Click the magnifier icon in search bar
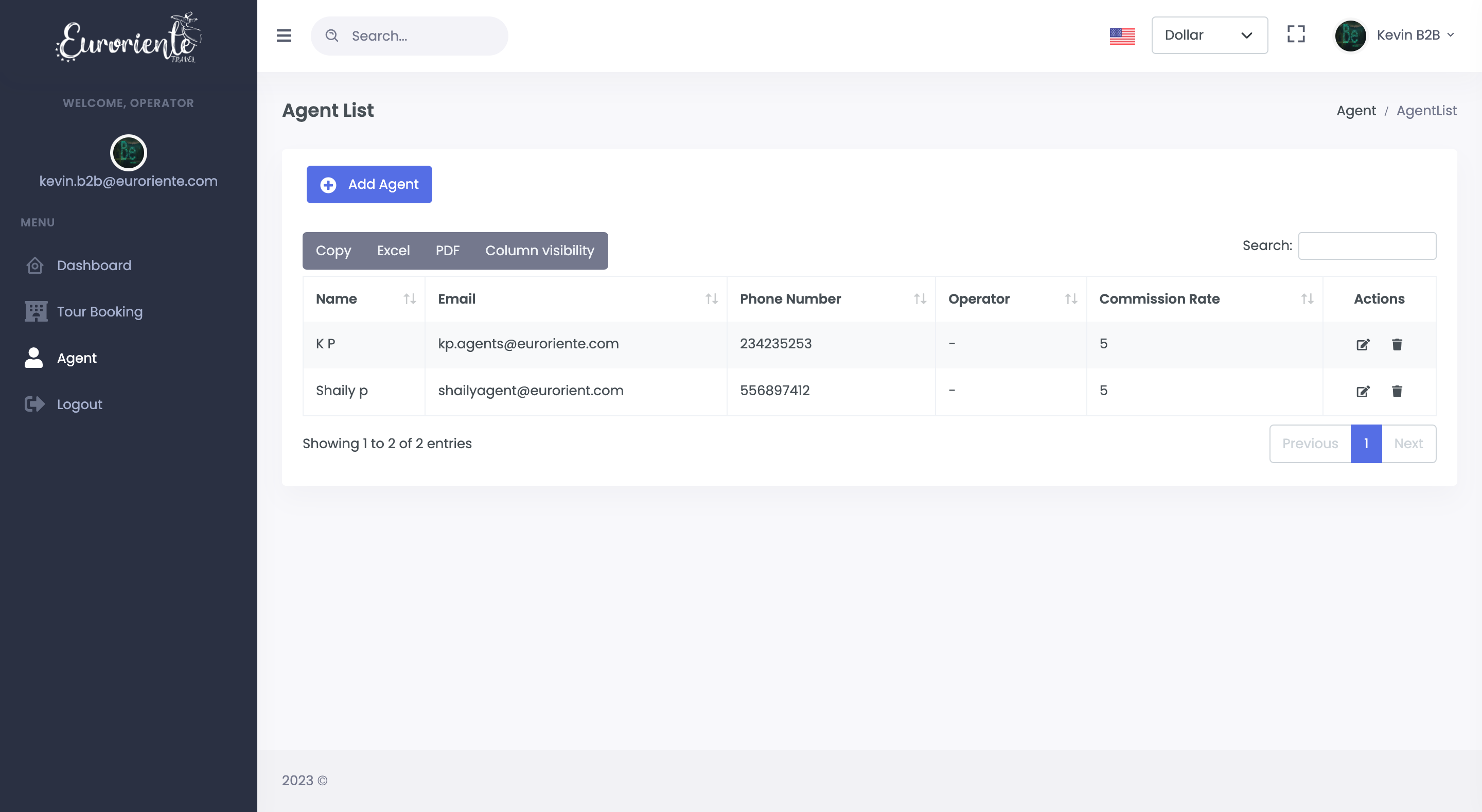The width and height of the screenshot is (1482, 812). (332, 36)
